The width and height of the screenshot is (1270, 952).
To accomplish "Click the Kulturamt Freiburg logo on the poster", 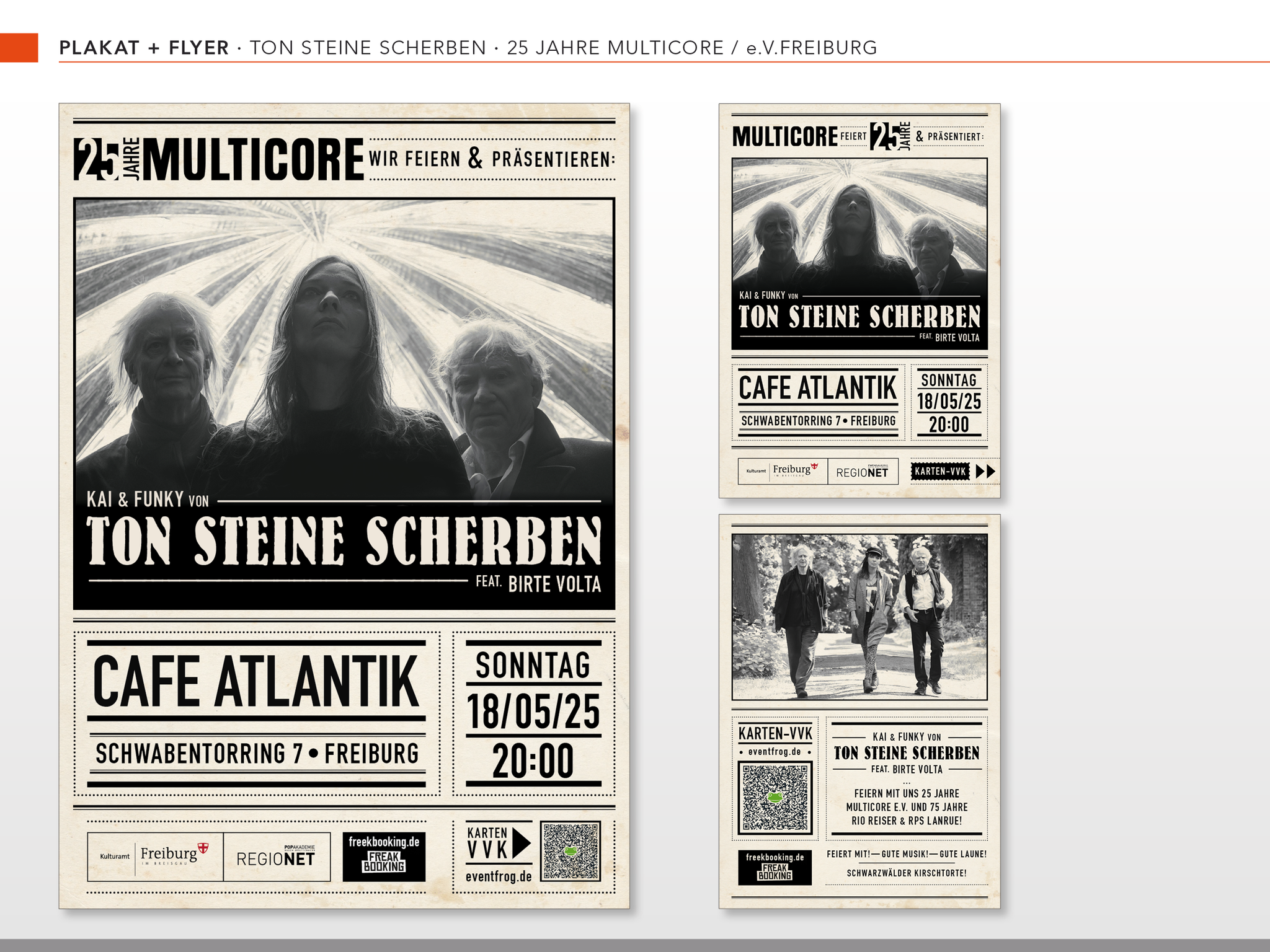I will click(155, 857).
